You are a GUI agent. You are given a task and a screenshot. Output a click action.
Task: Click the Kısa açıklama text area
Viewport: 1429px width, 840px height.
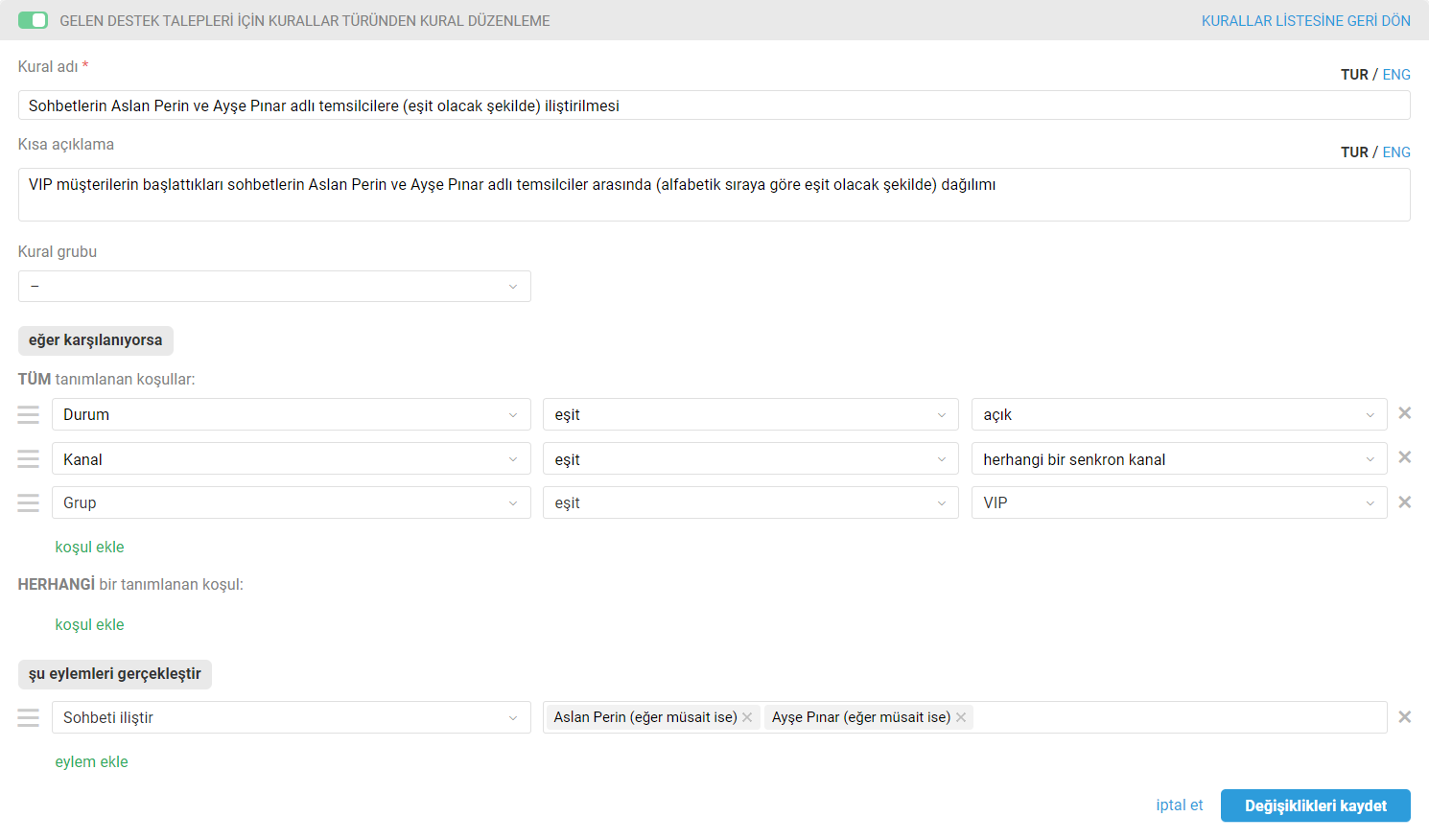click(x=714, y=195)
